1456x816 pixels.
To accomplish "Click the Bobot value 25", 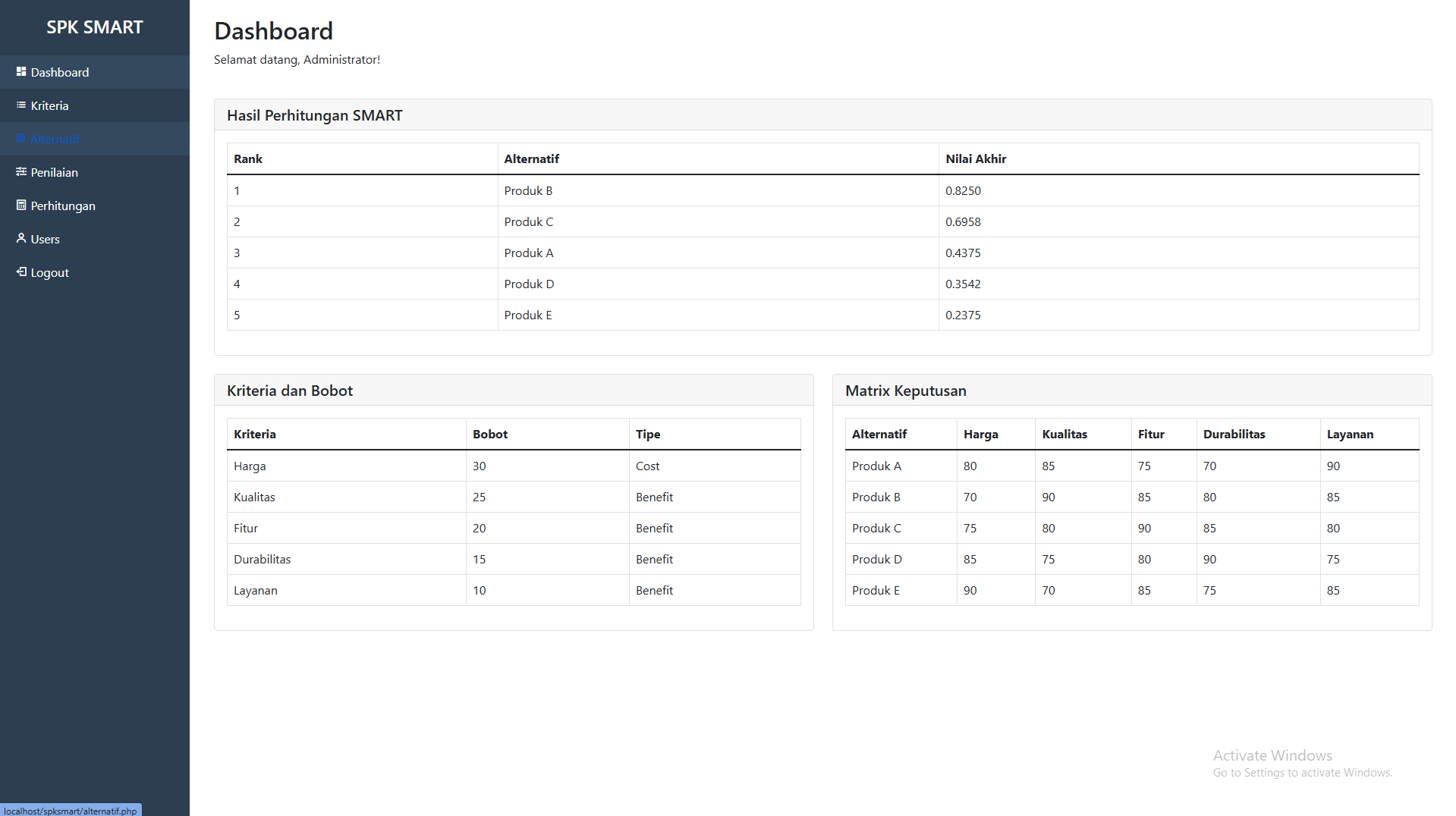I will pyautogui.click(x=480, y=497).
